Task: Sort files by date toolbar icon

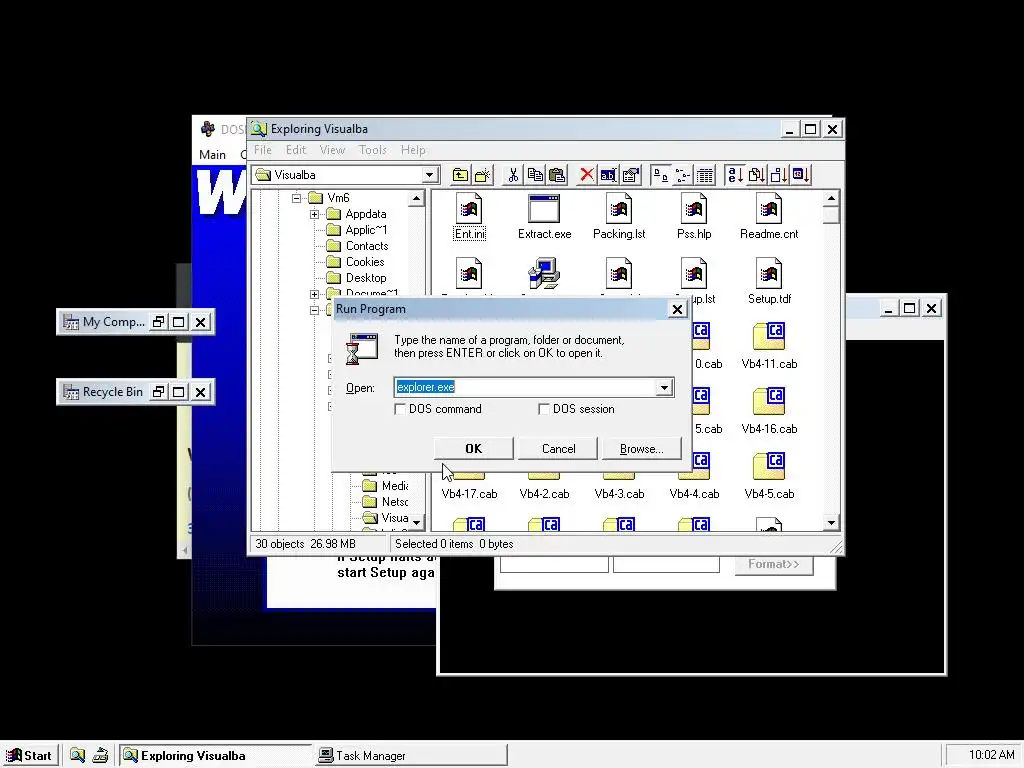Action: 801,175
